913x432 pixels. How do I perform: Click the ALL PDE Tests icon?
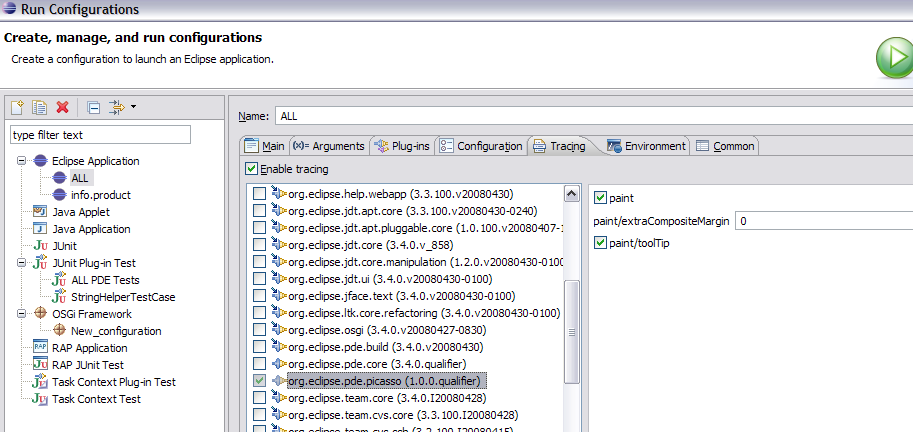coord(59,280)
